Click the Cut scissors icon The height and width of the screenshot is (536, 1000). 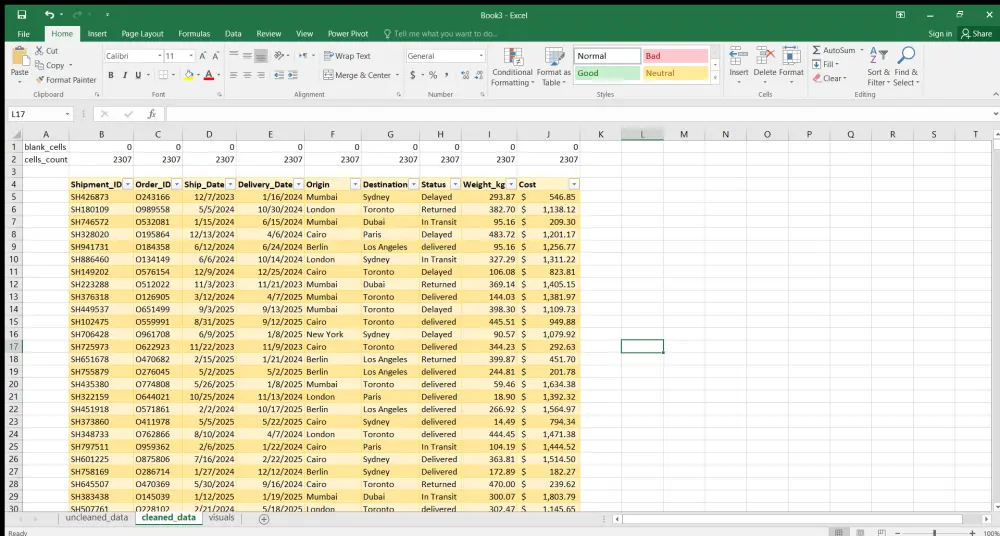pos(40,50)
